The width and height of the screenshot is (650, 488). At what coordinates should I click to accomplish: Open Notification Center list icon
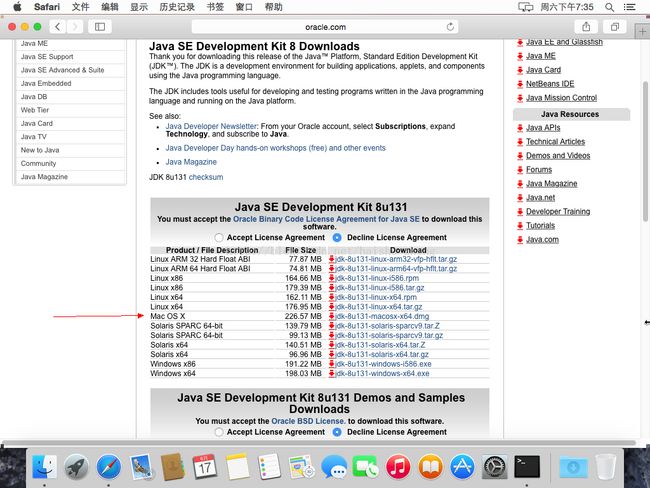point(630,7)
